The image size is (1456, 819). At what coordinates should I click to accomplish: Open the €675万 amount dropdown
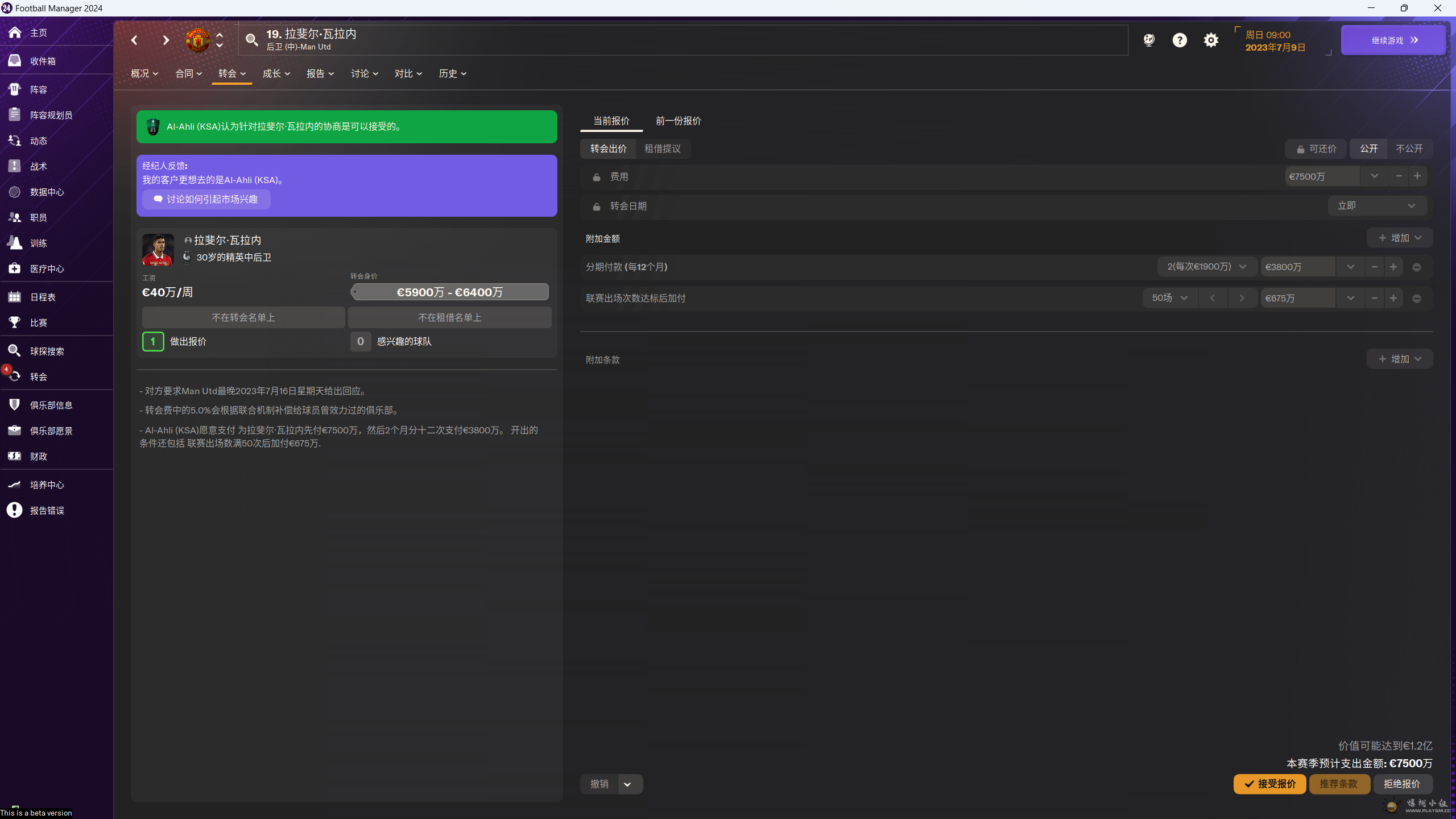click(1350, 298)
